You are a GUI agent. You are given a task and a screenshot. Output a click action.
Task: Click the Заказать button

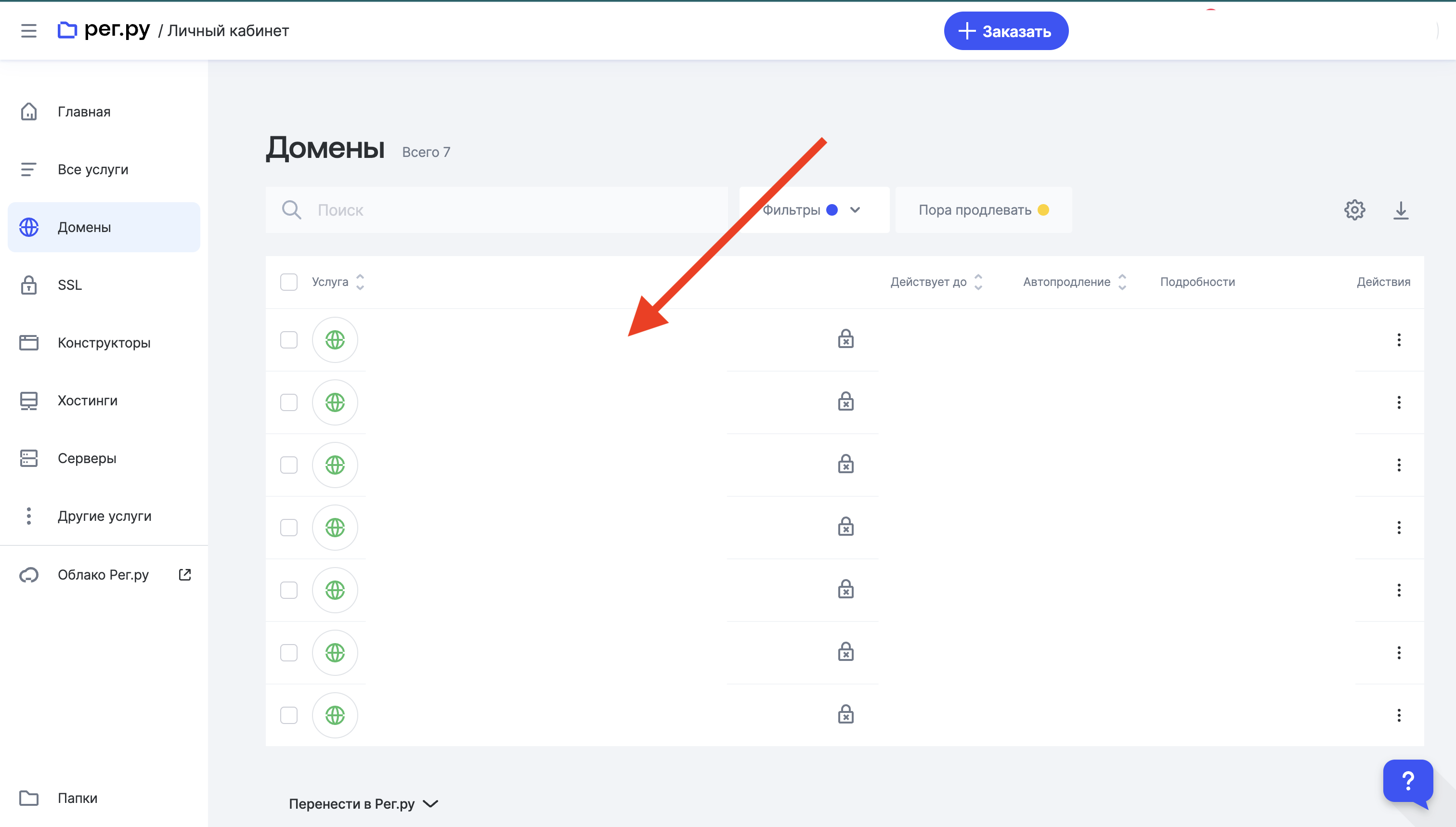(1006, 31)
